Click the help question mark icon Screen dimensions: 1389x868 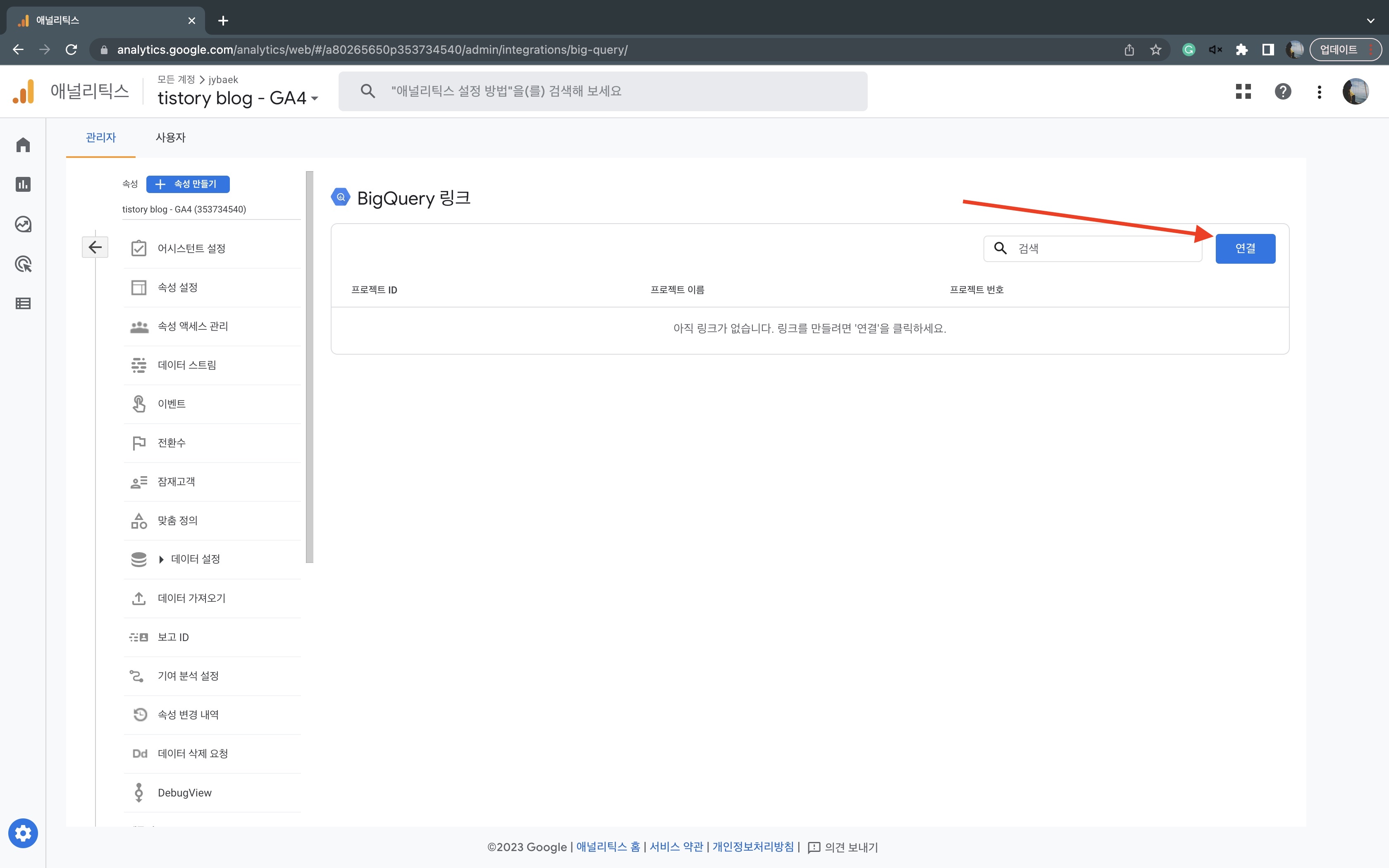[1283, 91]
